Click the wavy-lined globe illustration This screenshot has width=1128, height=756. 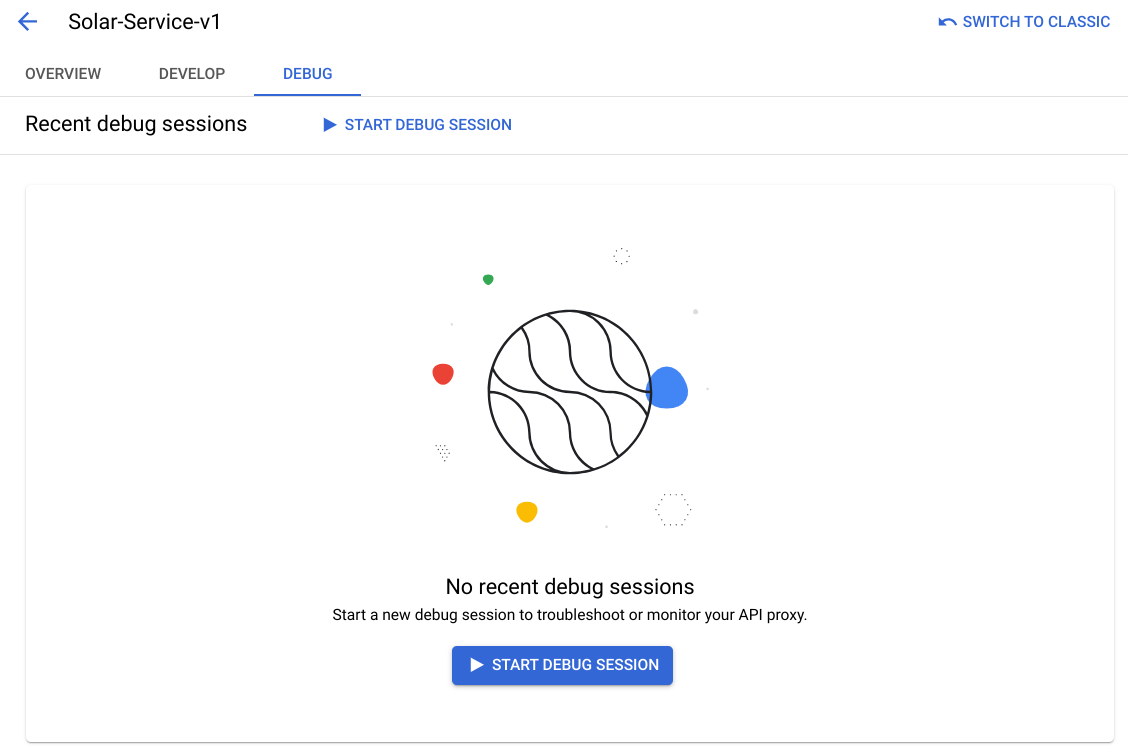point(569,392)
